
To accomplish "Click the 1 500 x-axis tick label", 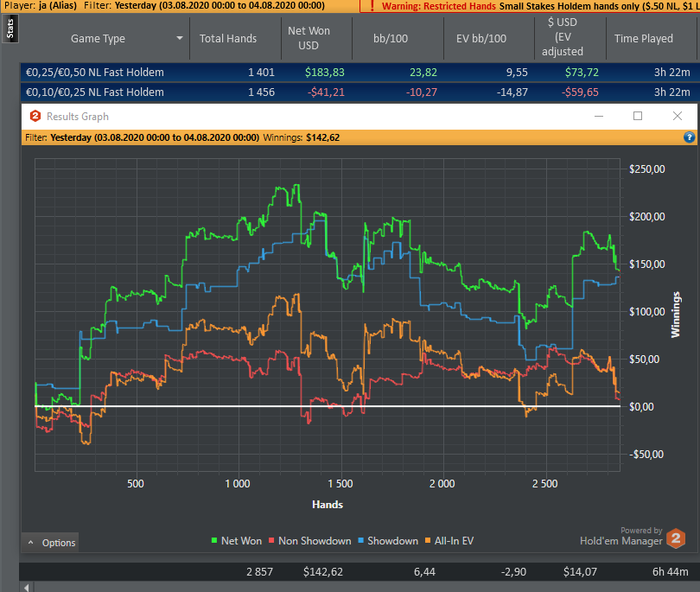I will [x=340, y=484].
